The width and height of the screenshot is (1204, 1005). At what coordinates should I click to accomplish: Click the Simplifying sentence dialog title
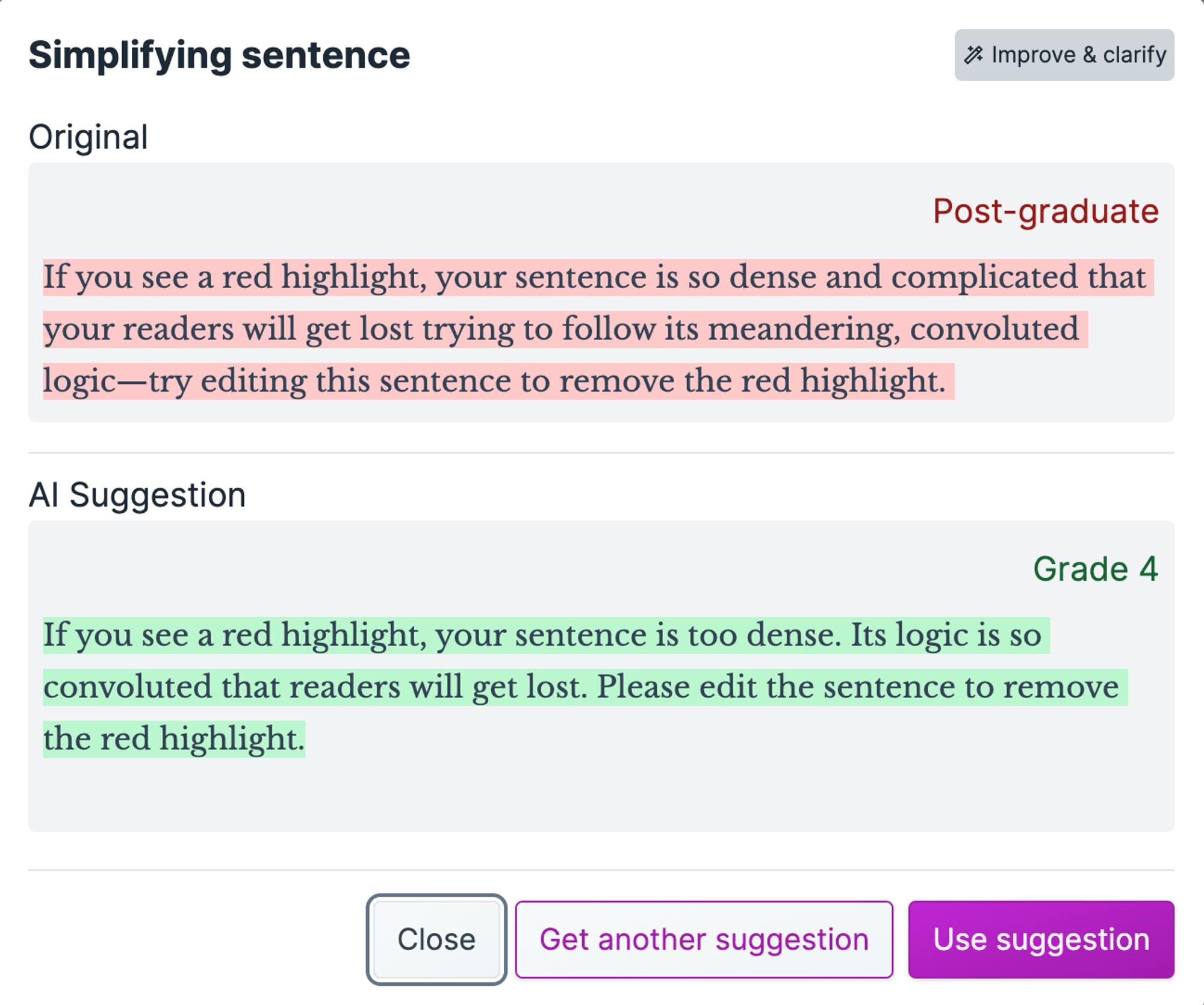tap(220, 56)
